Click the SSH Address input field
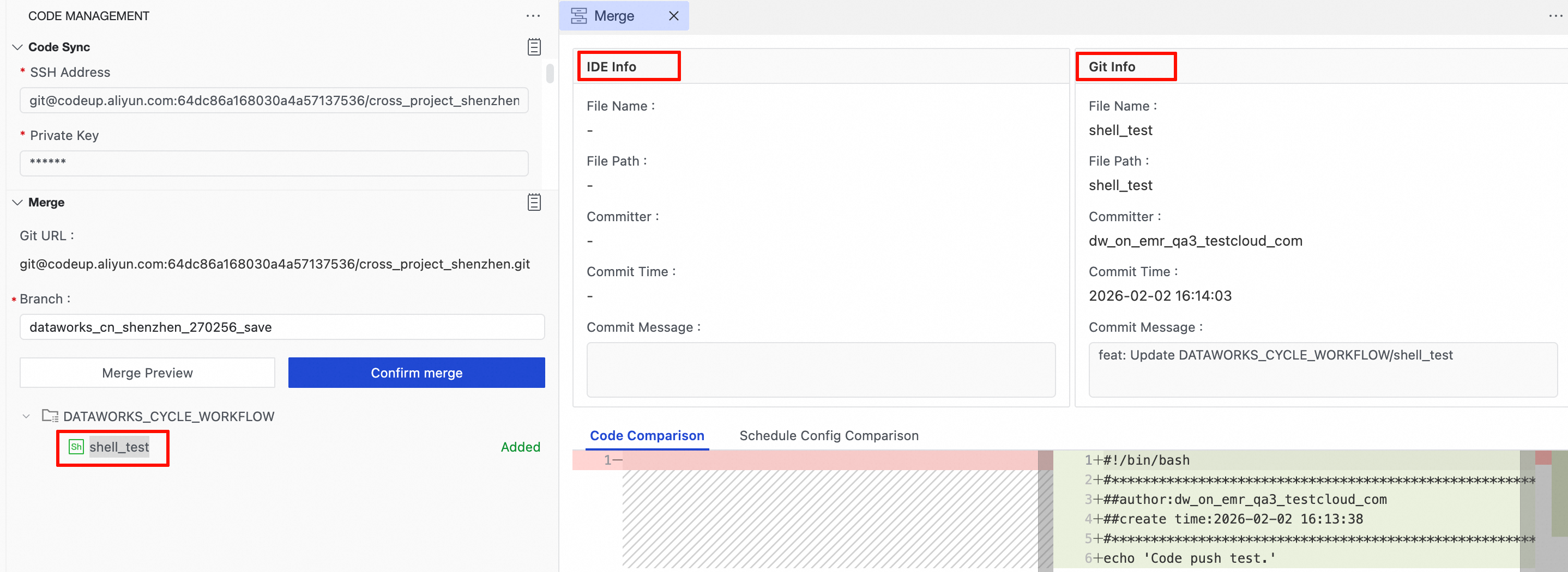 pos(274,100)
